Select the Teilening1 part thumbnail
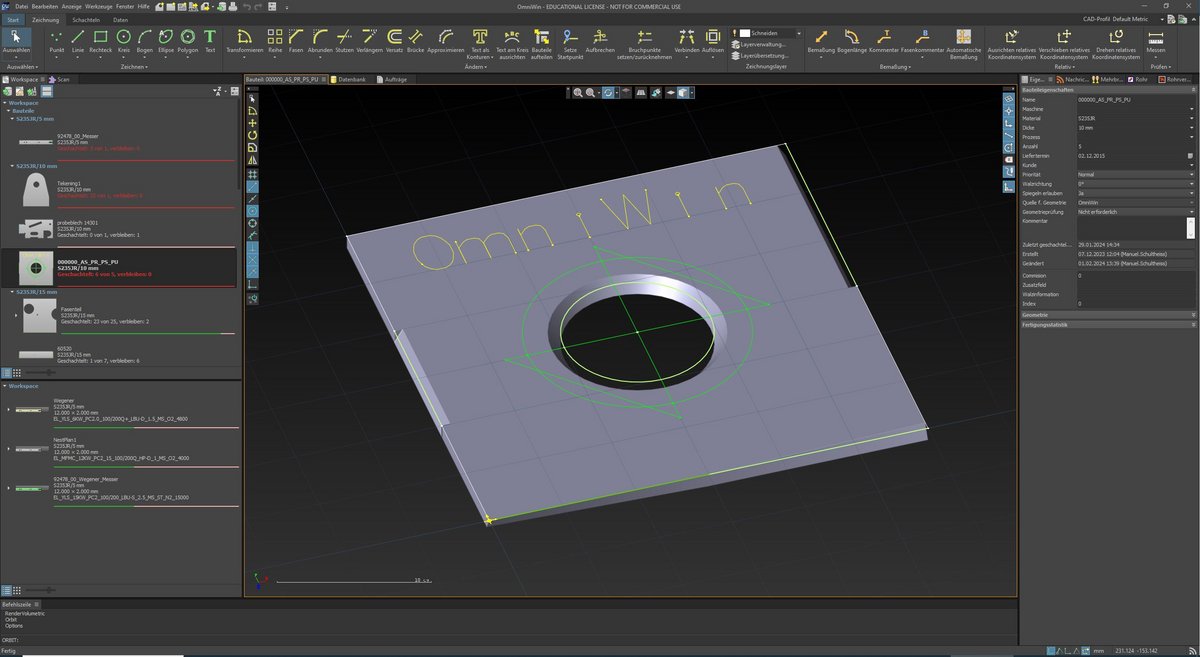Image resolution: width=1200 pixels, height=657 pixels. 36,188
